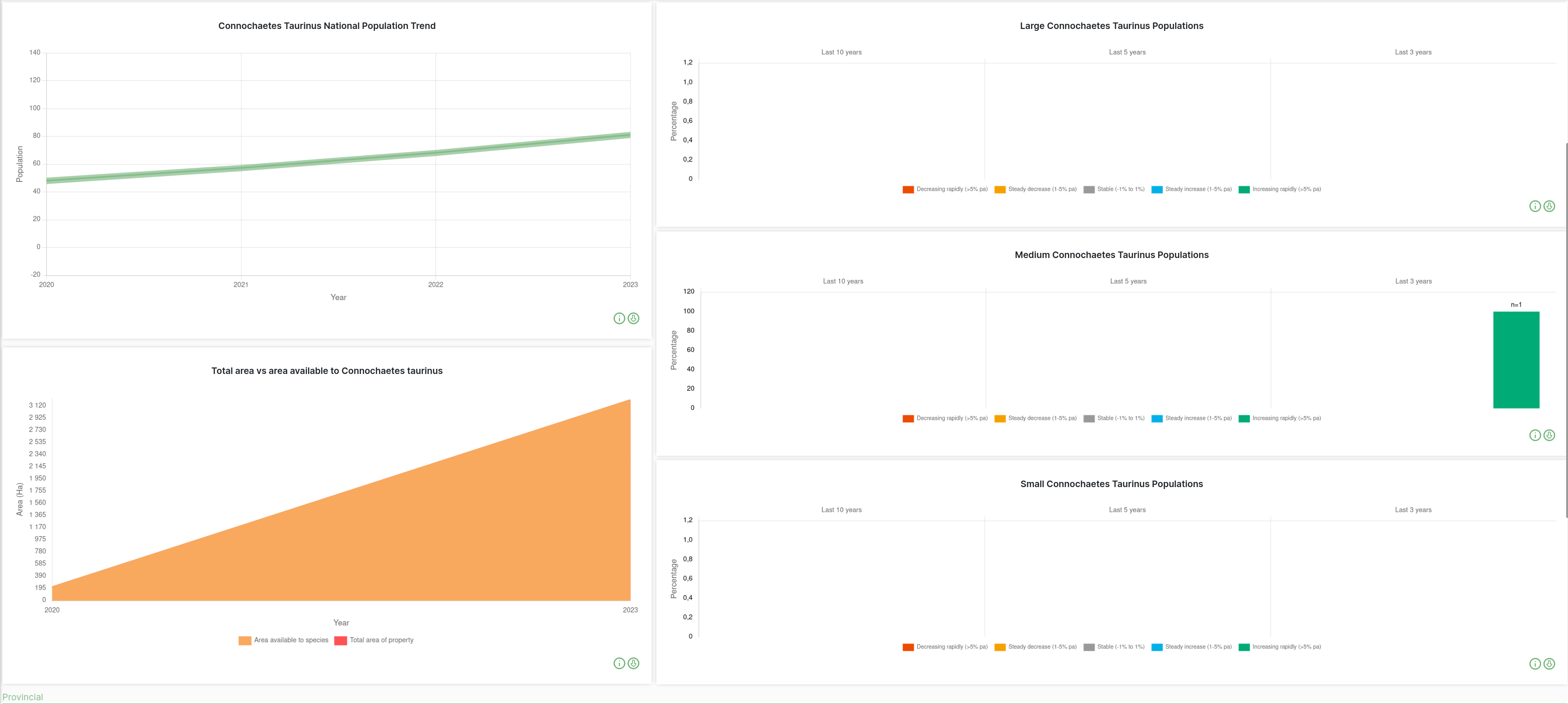The width and height of the screenshot is (1568, 704).
Task: Click 'Last 3 years' label in Medium Populations chart
Action: click(x=1413, y=281)
